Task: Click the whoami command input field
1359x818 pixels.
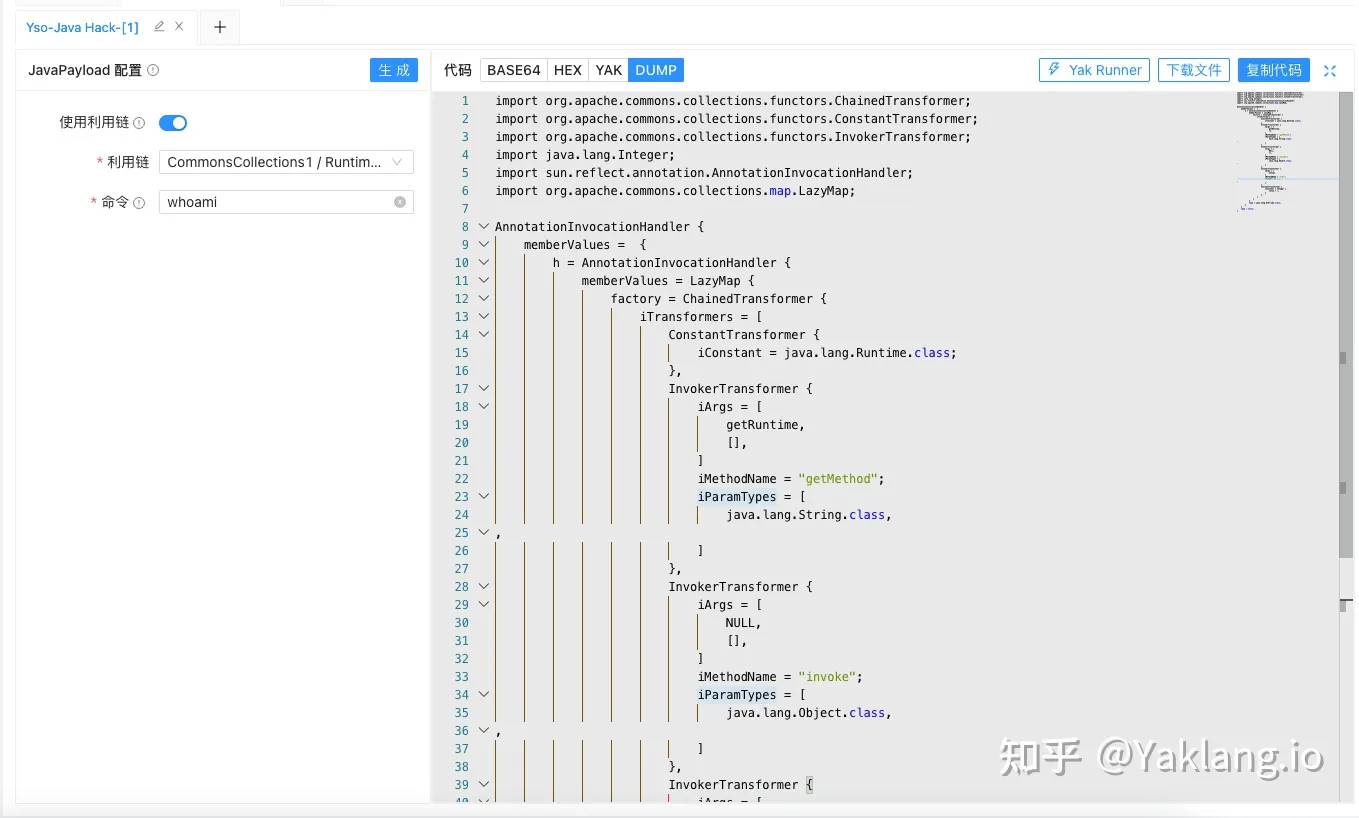Action: 286,202
